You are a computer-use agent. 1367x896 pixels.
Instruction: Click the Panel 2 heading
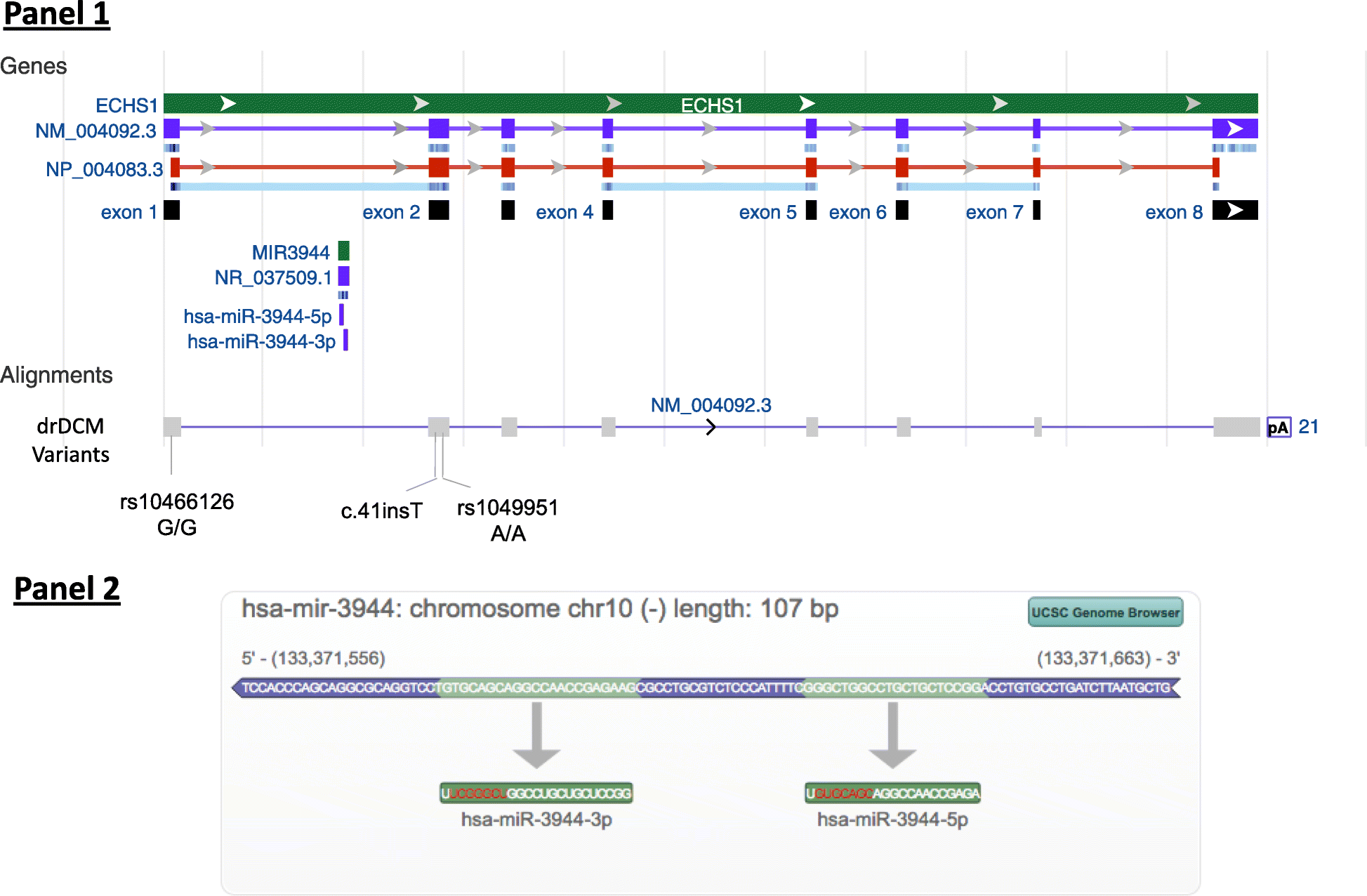click(67, 588)
